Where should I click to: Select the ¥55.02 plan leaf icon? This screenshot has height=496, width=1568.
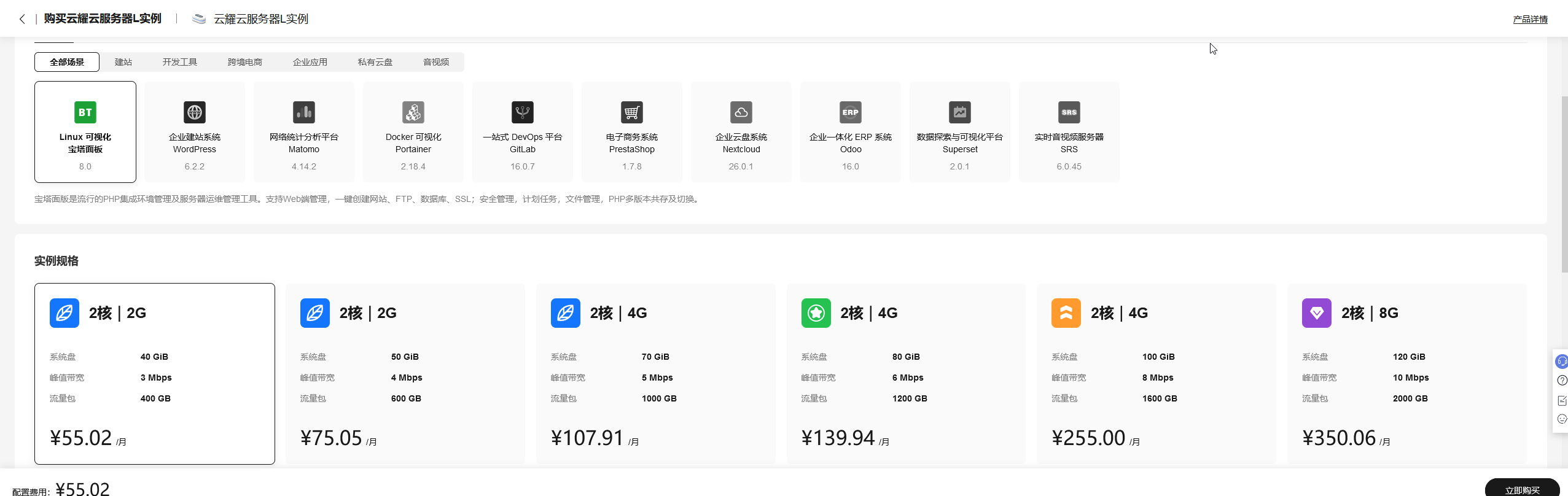64,313
